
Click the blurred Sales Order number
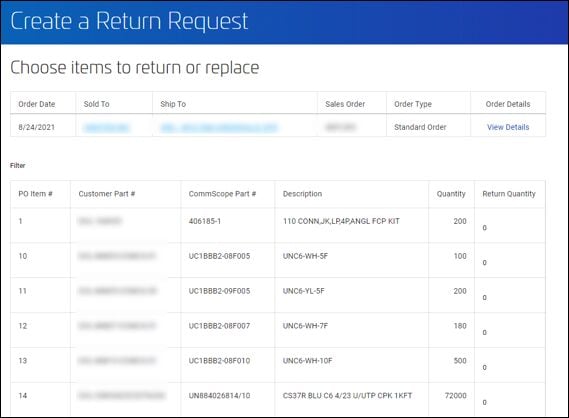click(340, 127)
